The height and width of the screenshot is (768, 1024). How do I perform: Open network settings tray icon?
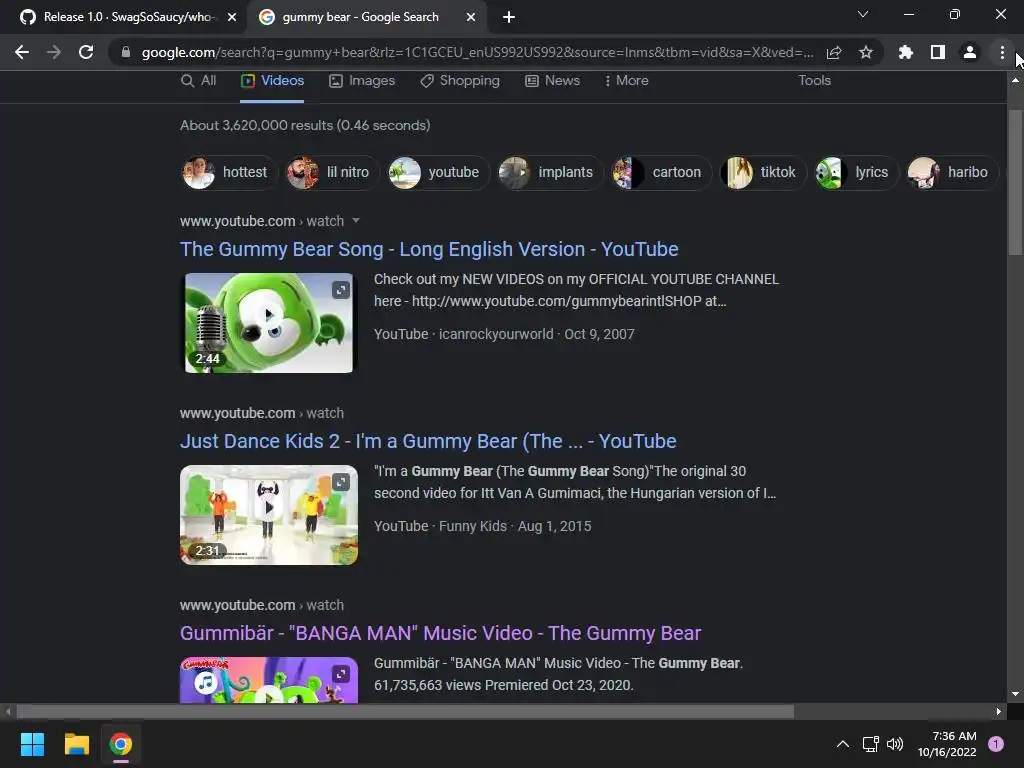(871, 744)
